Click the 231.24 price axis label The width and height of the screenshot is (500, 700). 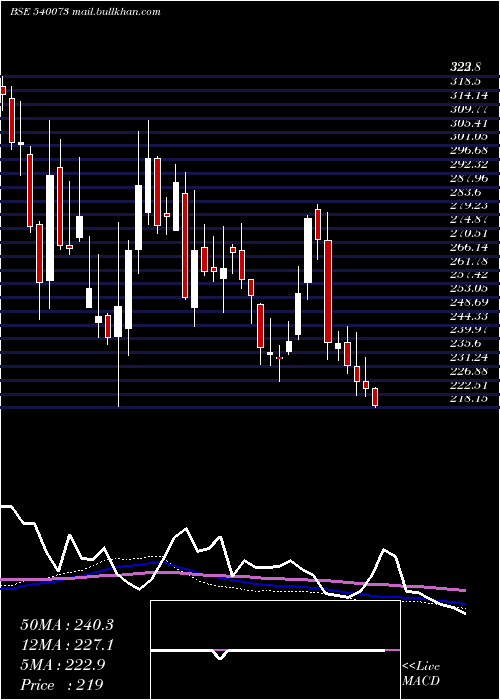pos(469,357)
